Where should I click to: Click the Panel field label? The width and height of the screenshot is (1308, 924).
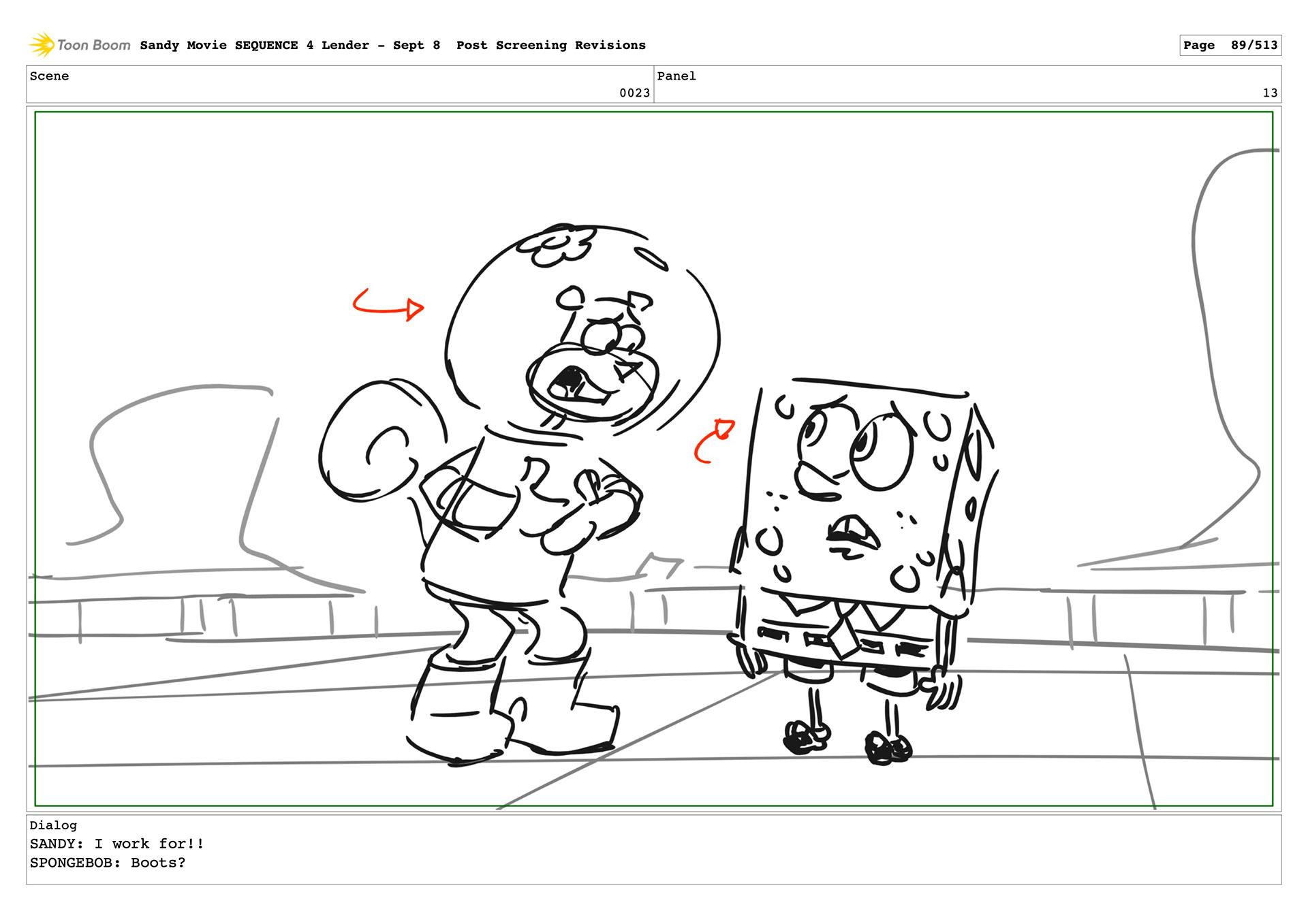coord(676,76)
